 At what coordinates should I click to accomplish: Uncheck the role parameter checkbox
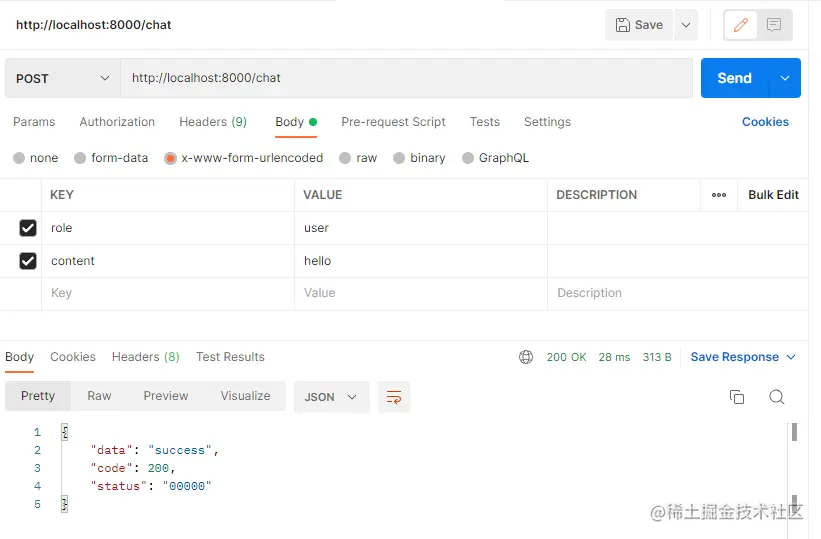[28, 228]
